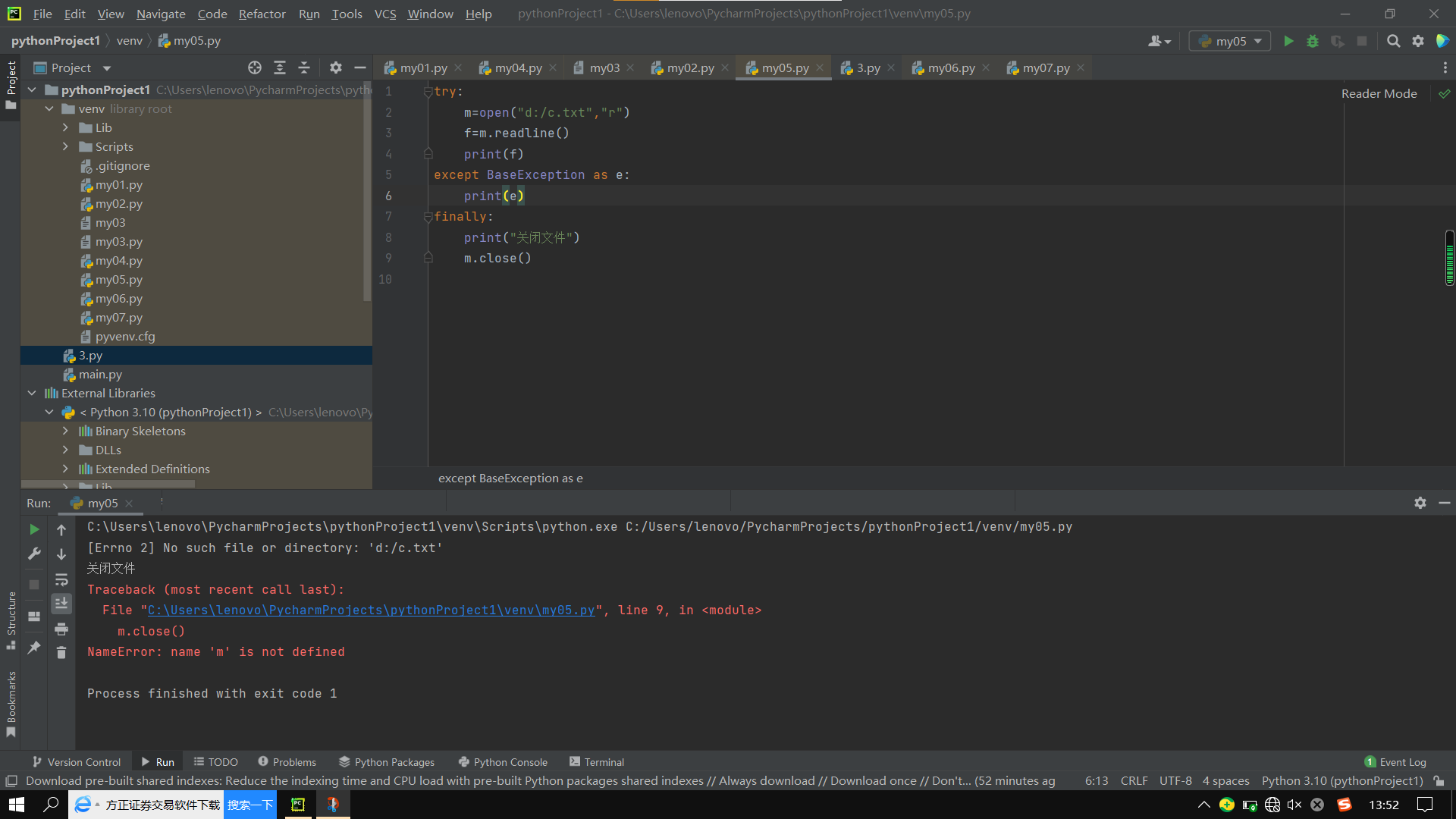Open the Problems tool window
The width and height of the screenshot is (1456, 819).
(287, 761)
